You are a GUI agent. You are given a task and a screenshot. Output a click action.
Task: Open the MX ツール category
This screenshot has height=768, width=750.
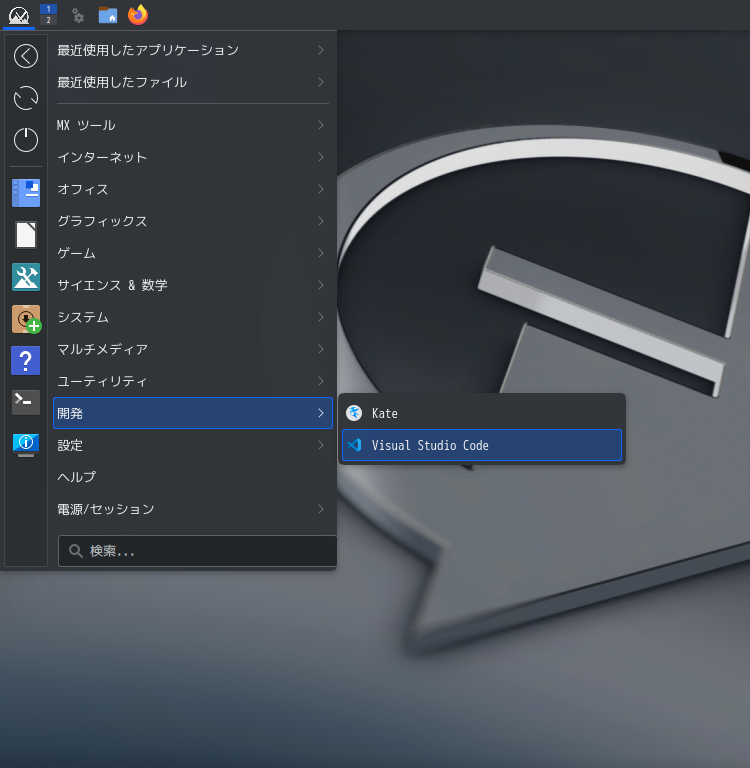click(193, 125)
